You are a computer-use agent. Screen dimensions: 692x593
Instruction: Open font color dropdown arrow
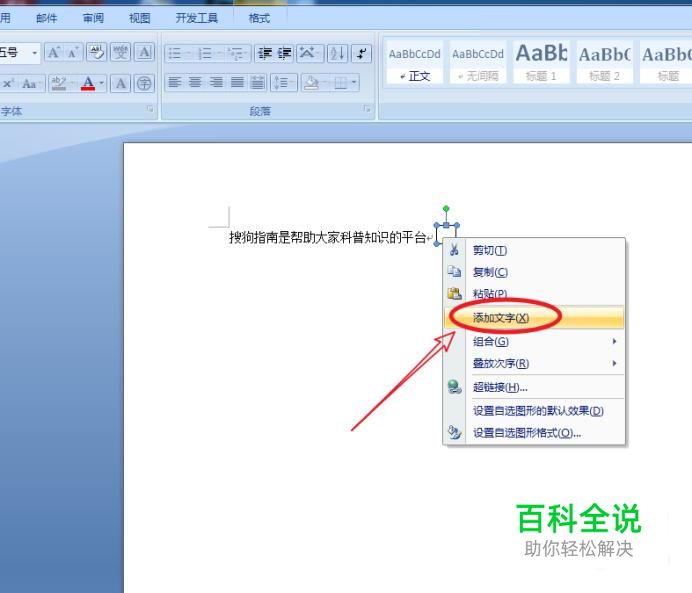click(102, 83)
